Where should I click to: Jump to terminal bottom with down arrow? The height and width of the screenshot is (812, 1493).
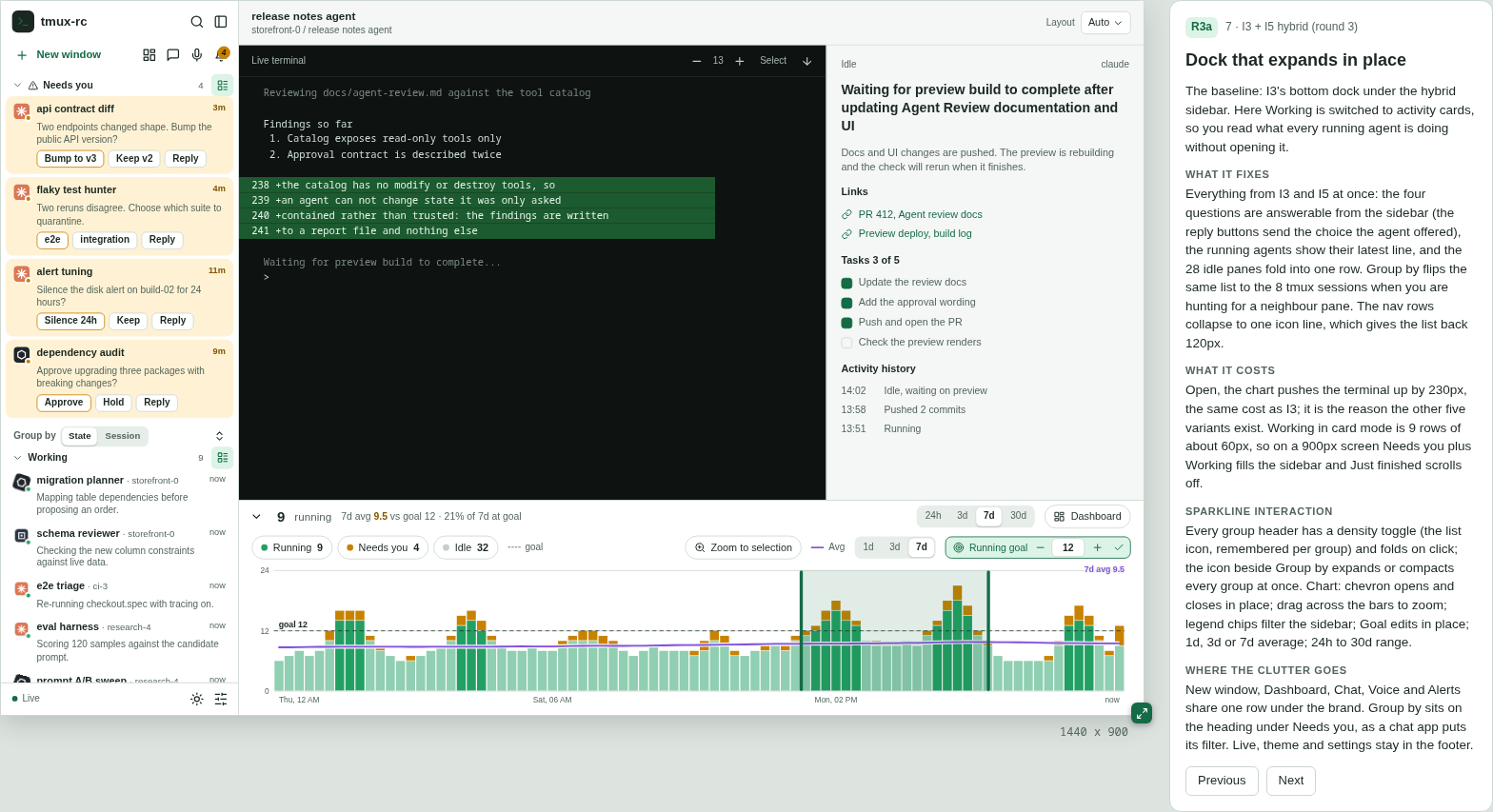tap(807, 61)
